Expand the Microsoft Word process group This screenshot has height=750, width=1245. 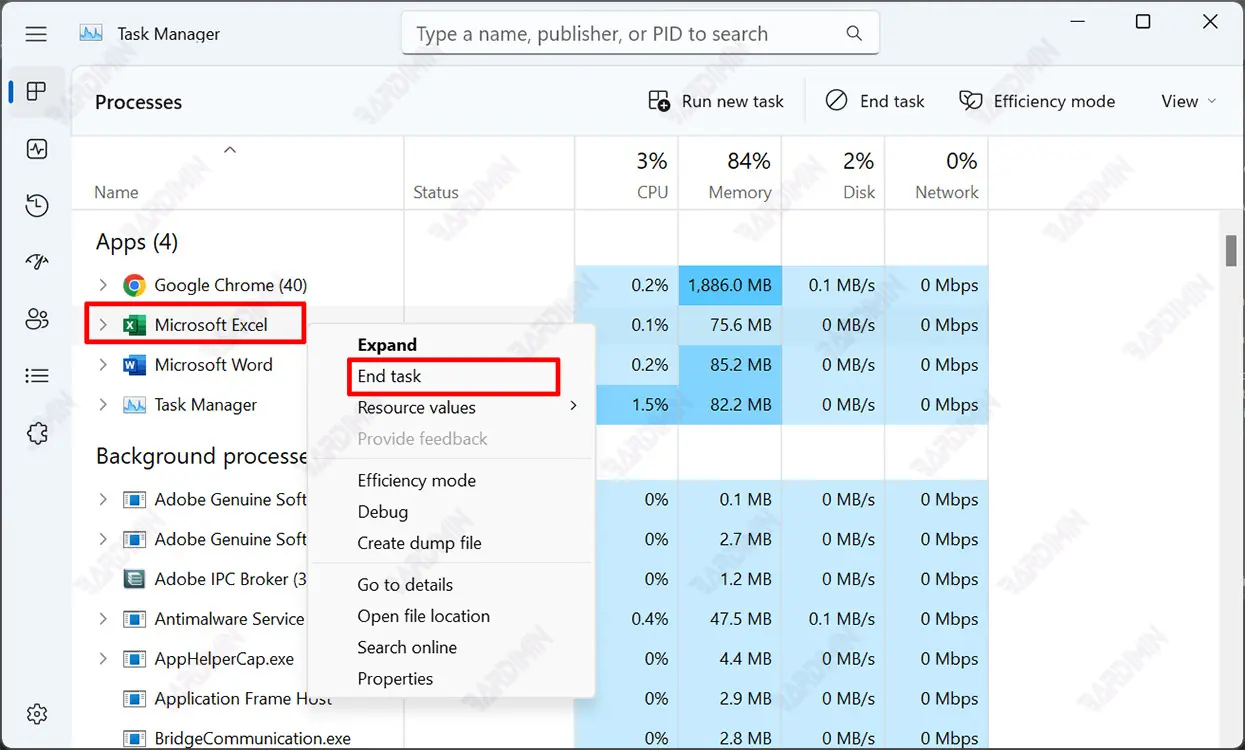103,365
